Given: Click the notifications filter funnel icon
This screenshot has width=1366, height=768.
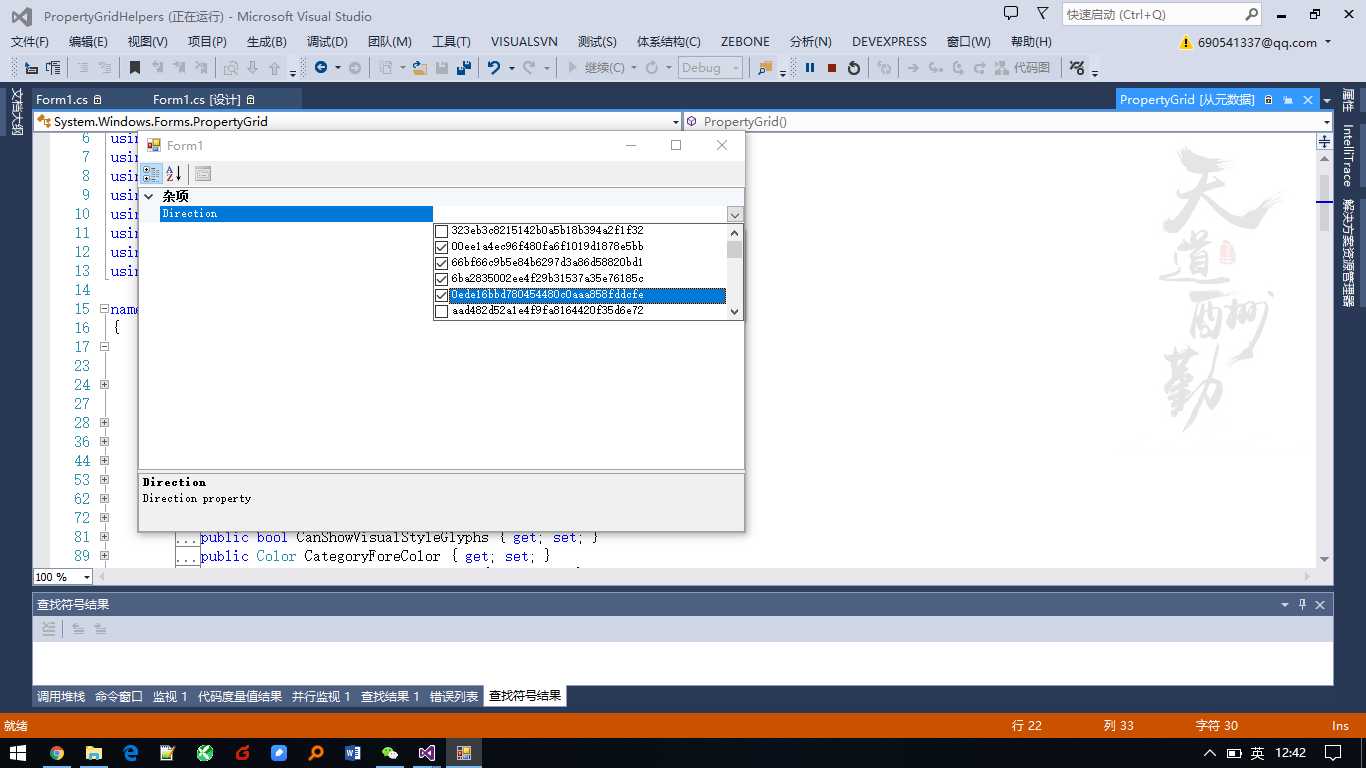Looking at the screenshot, I should tap(1043, 14).
